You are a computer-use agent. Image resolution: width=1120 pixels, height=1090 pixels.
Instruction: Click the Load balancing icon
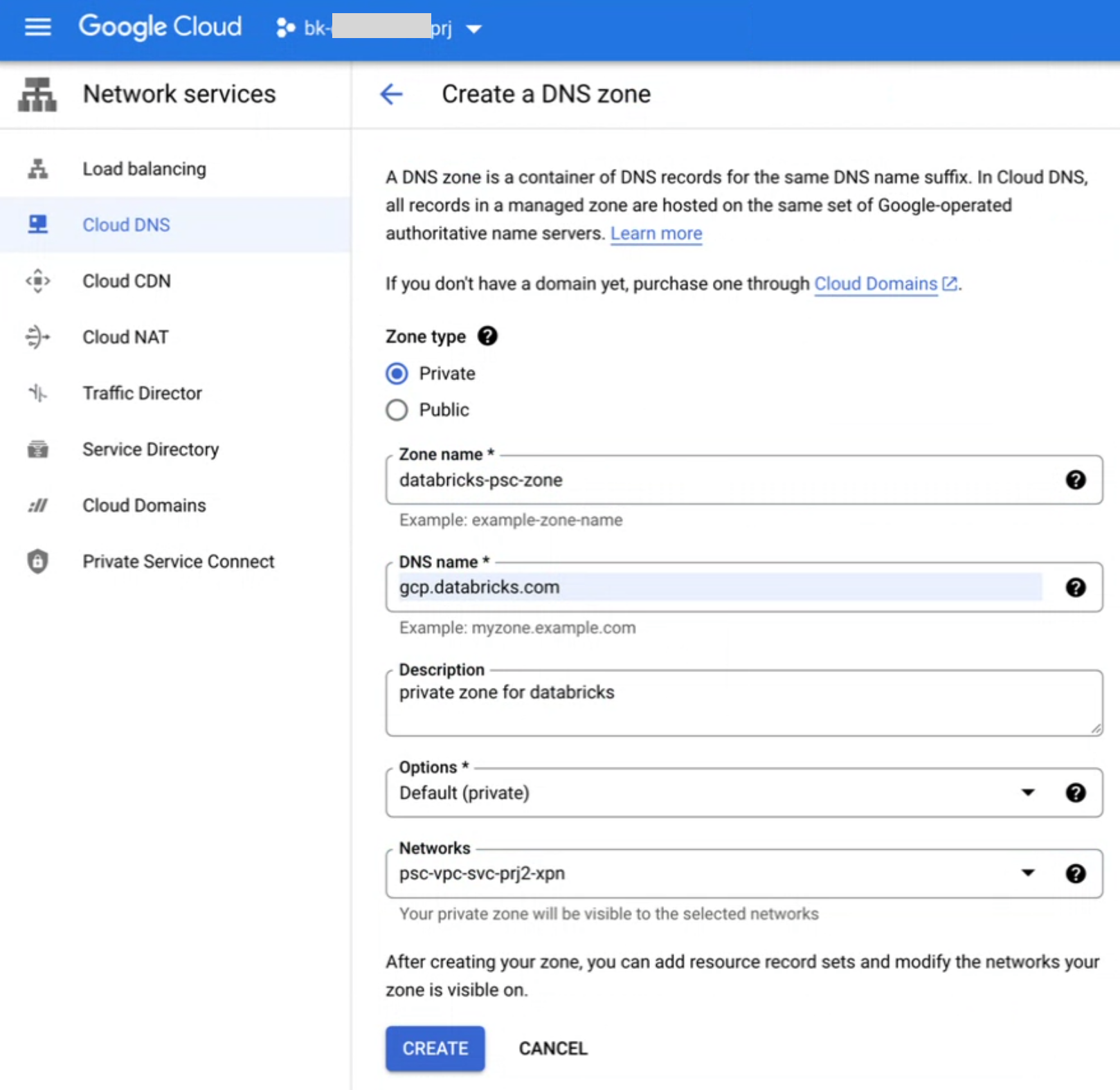(x=38, y=169)
